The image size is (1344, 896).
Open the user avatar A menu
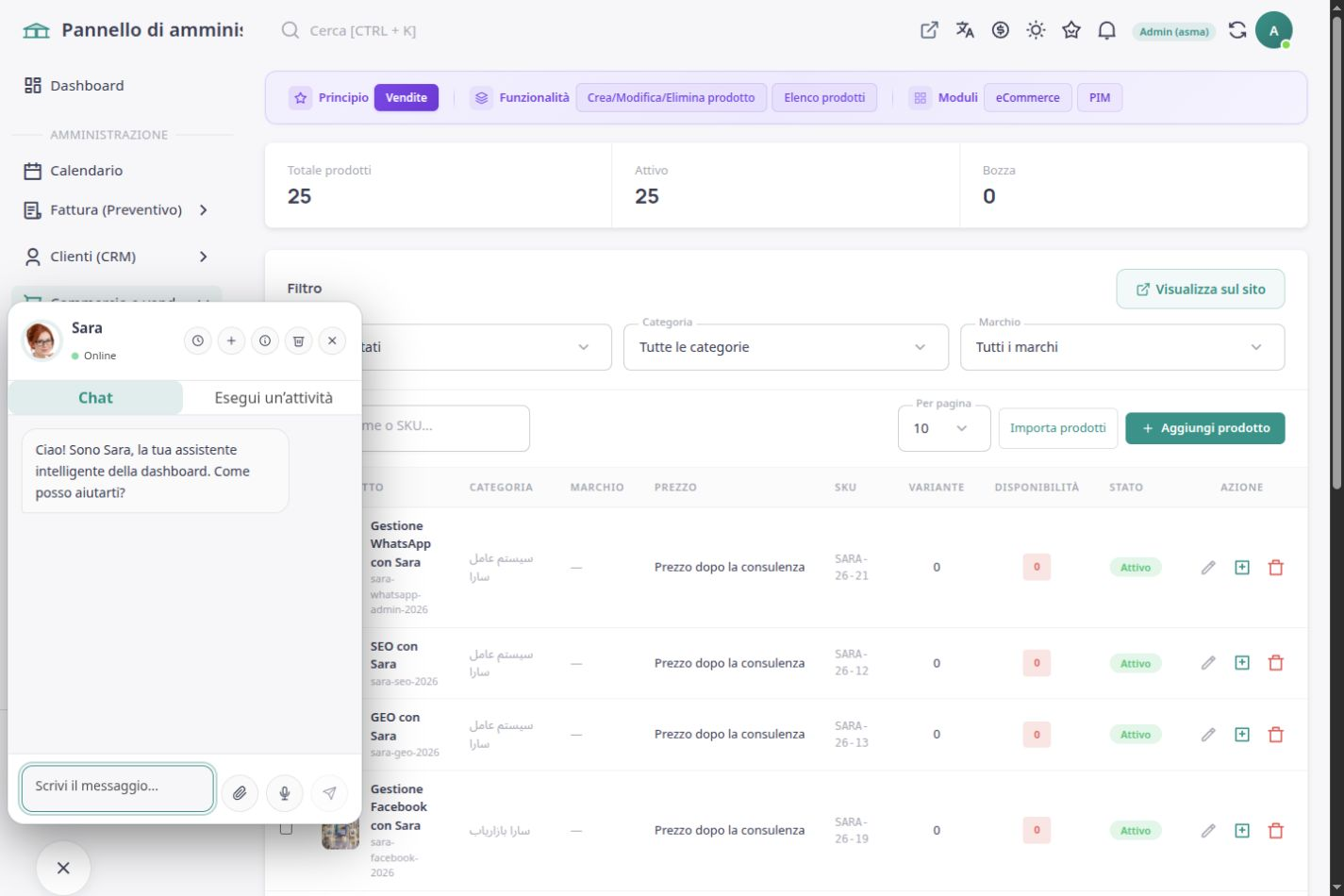click(x=1273, y=30)
